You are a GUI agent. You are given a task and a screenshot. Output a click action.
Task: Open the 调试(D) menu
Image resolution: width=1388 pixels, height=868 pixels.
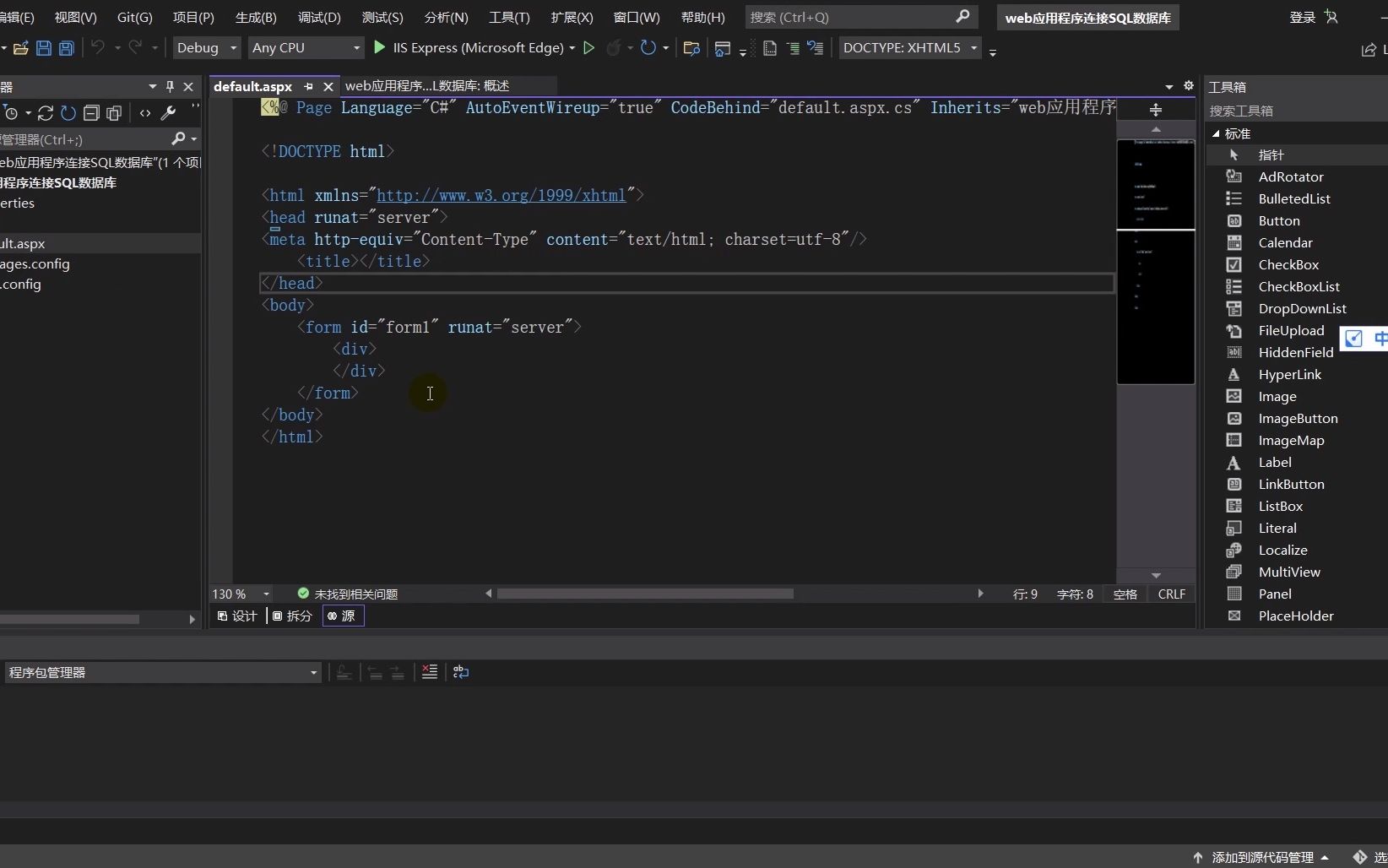tap(319, 17)
